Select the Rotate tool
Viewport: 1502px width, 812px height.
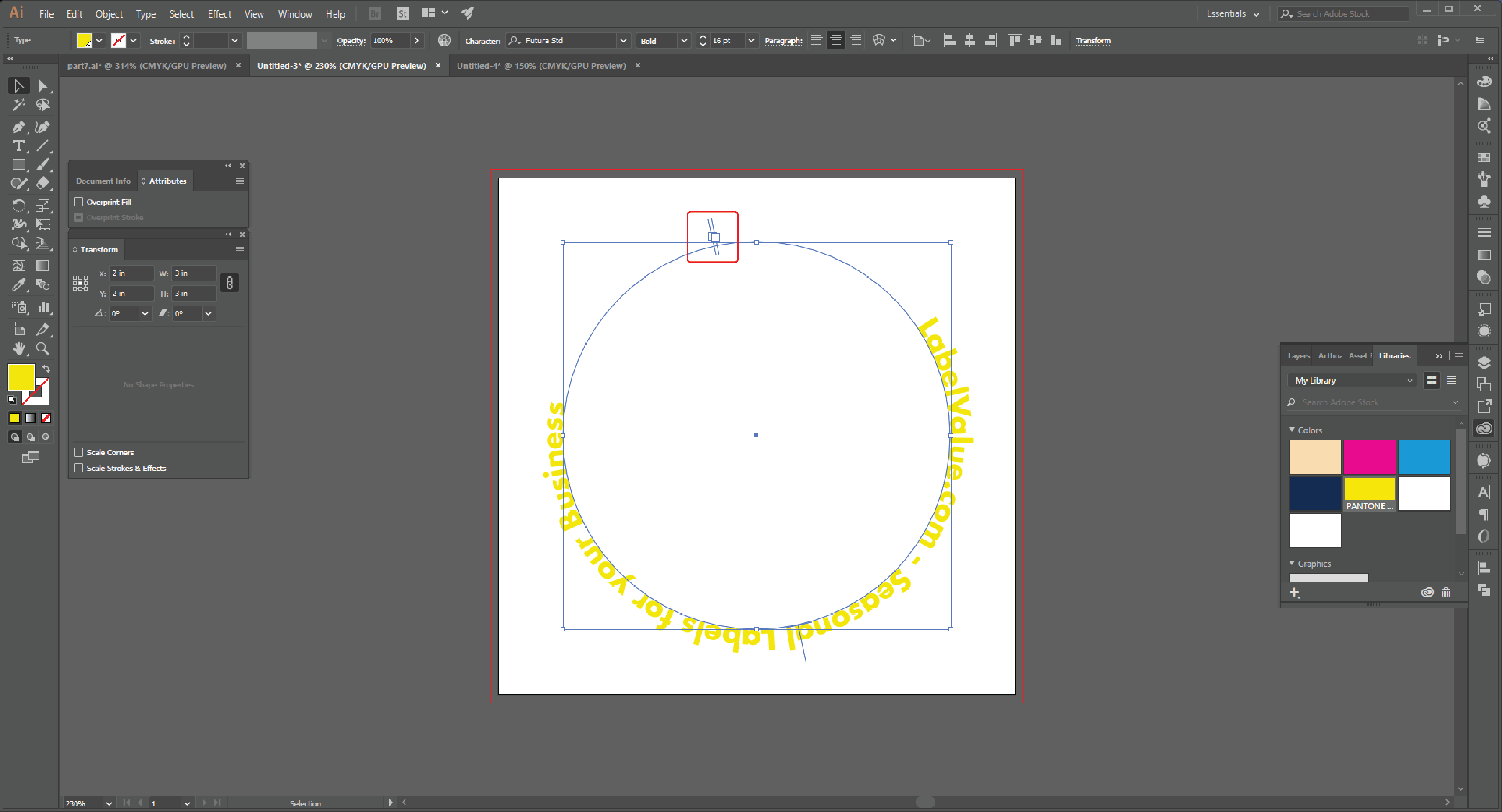[x=19, y=205]
